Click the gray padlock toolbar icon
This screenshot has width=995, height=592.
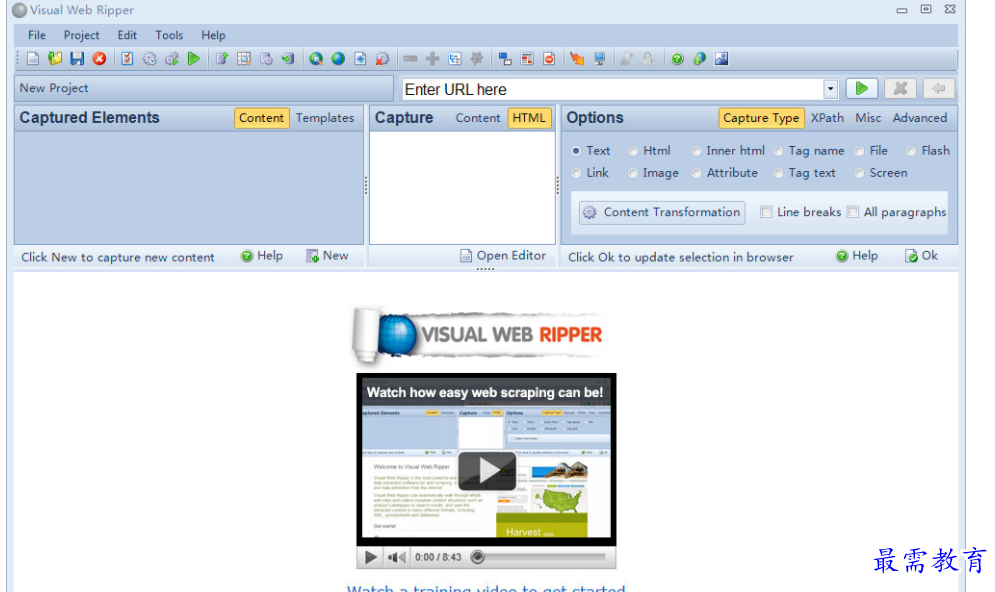pos(649,59)
